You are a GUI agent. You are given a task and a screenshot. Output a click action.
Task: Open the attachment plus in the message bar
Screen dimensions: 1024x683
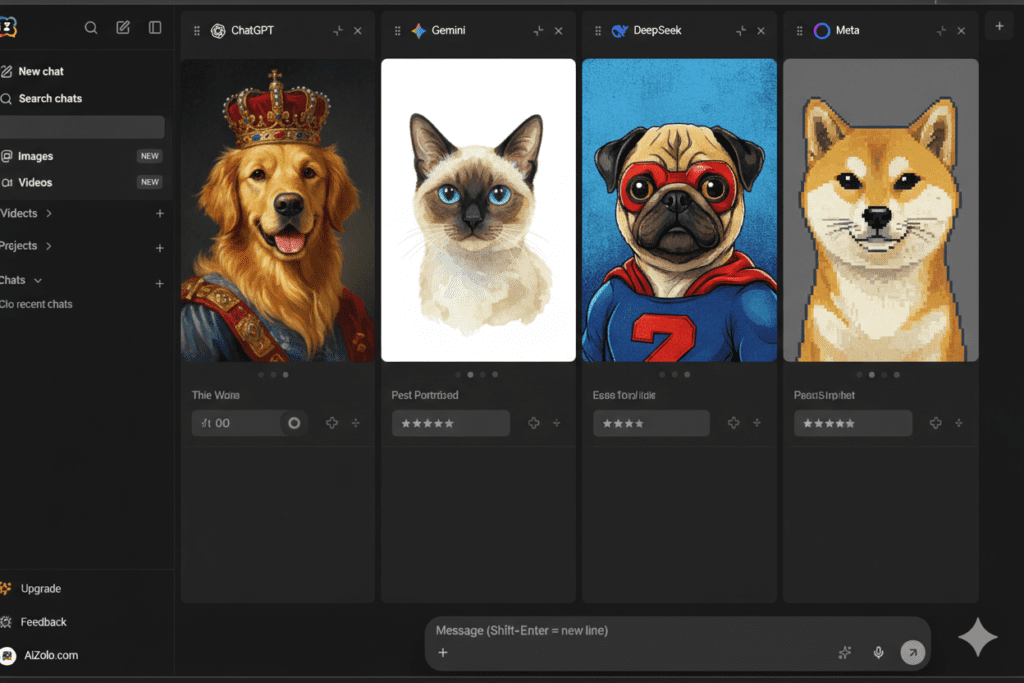[x=443, y=653]
